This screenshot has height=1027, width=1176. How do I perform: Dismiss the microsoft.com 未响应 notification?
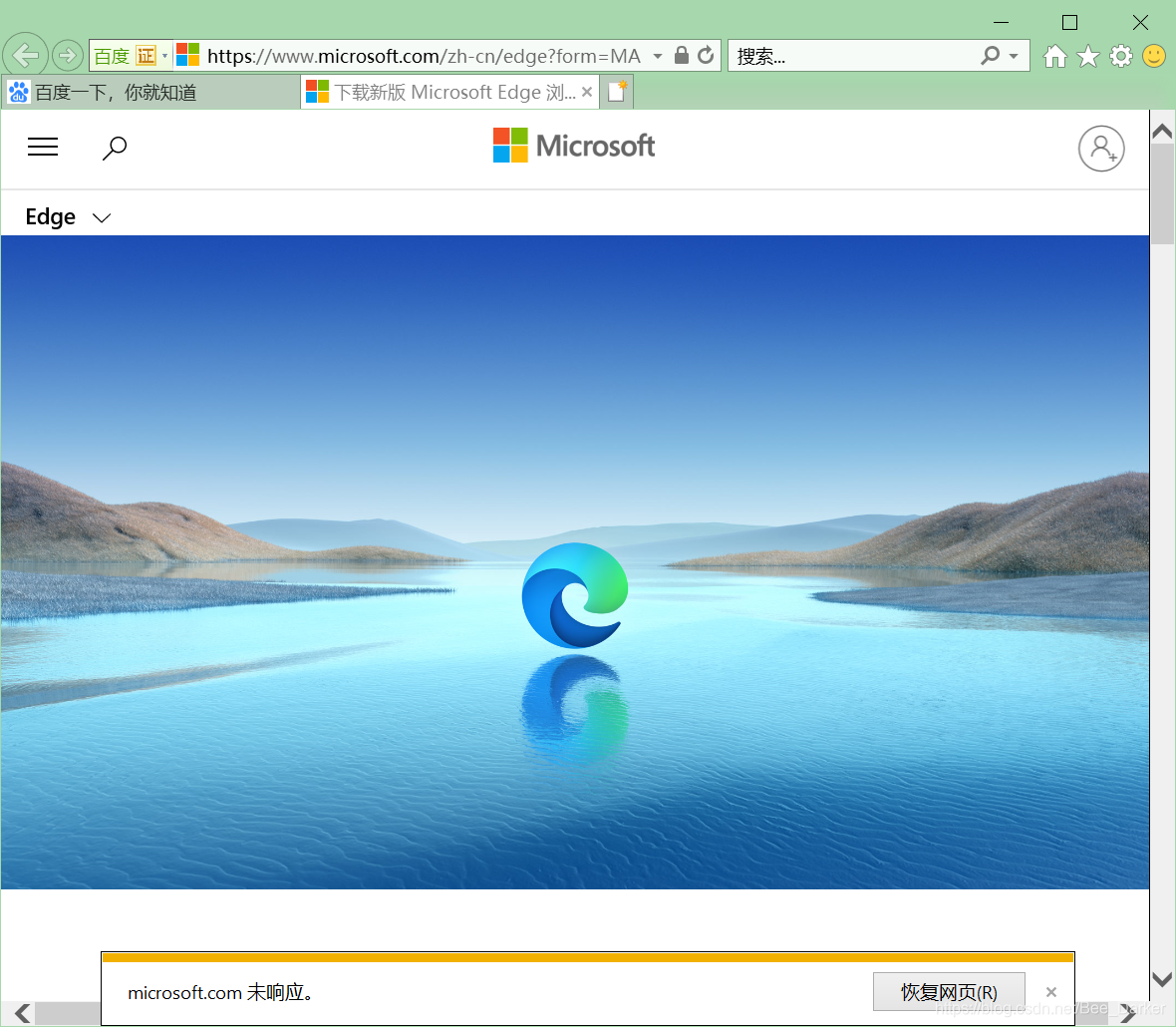tap(1051, 992)
